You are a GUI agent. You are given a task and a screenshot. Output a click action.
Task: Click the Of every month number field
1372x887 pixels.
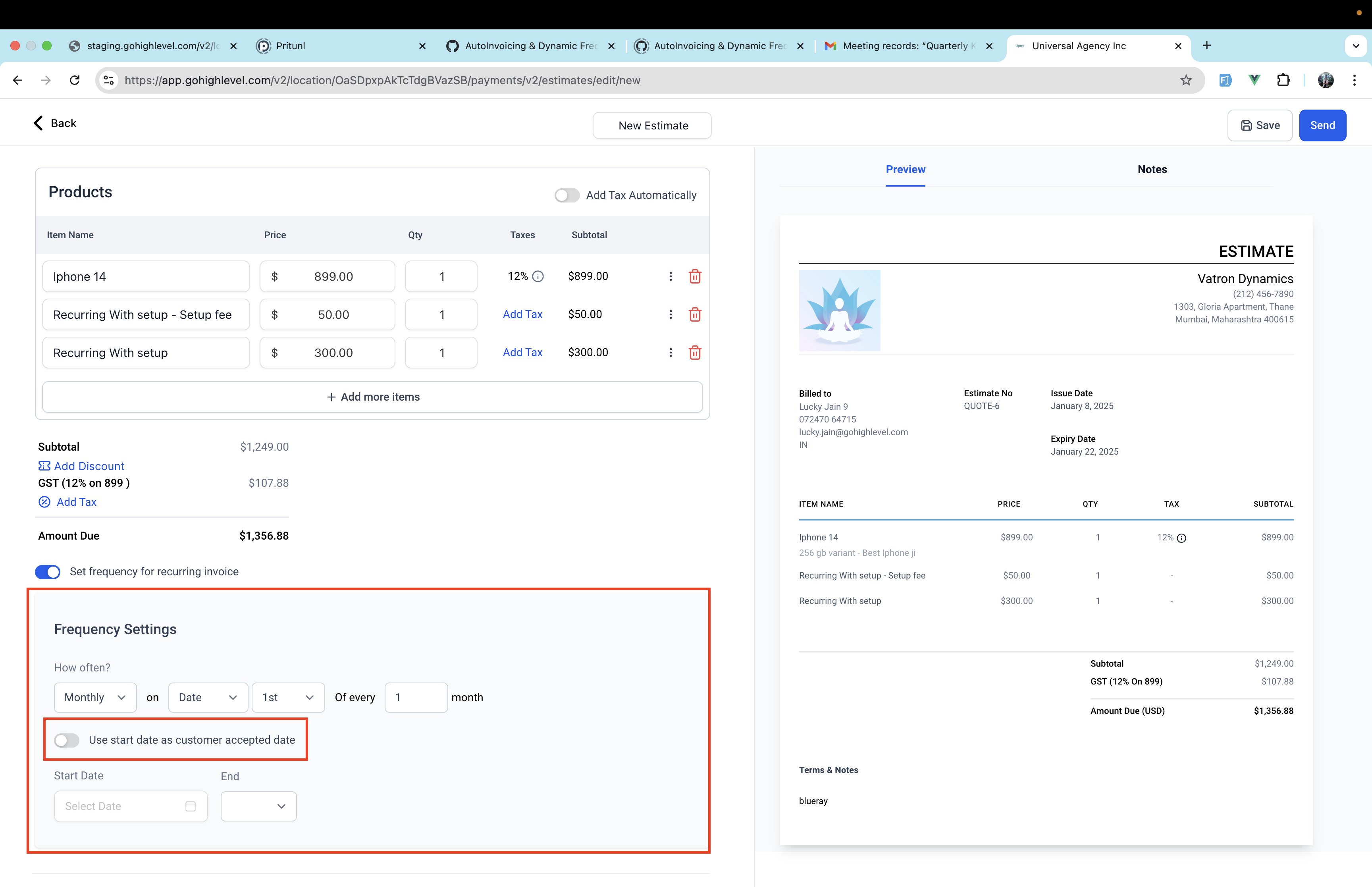[x=416, y=698]
